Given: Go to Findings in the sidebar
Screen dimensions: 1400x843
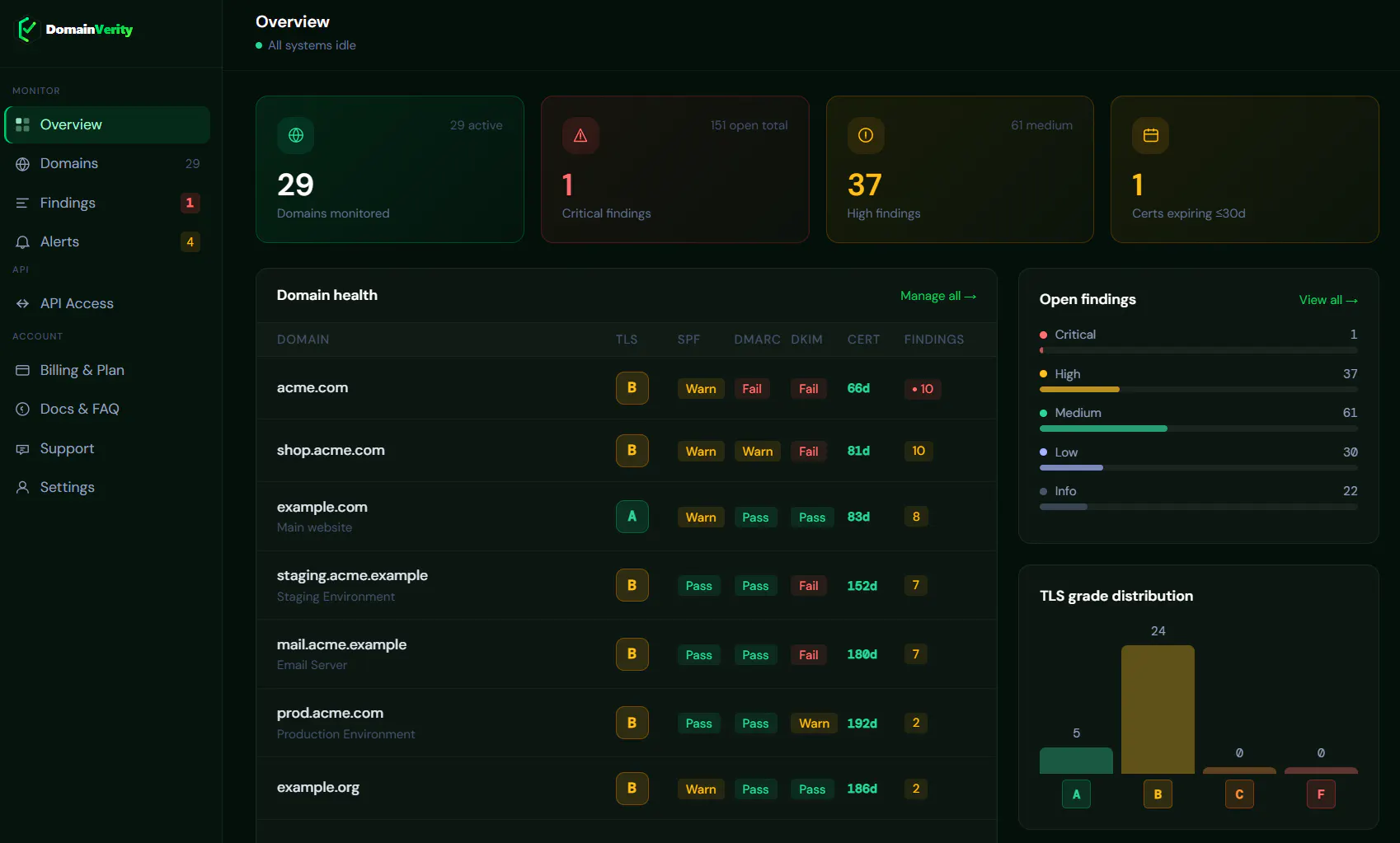Looking at the screenshot, I should [x=107, y=203].
